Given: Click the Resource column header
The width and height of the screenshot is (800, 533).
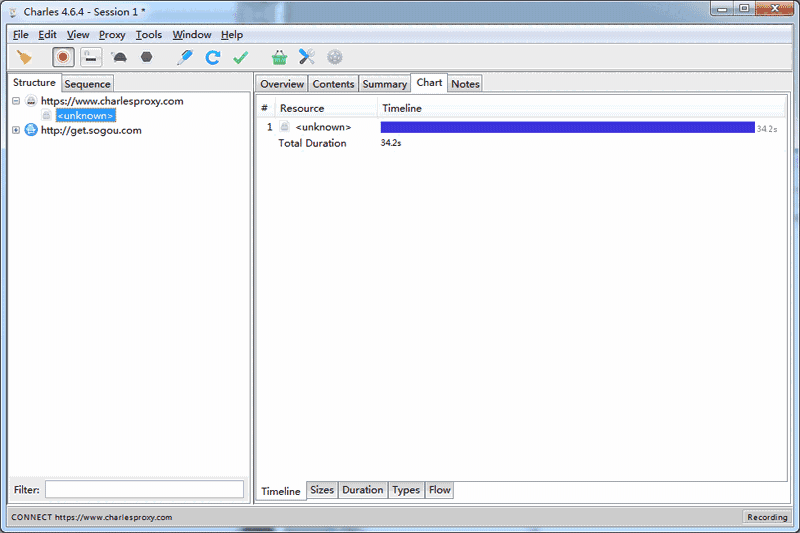Looking at the screenshot, I should pos(326,108).
